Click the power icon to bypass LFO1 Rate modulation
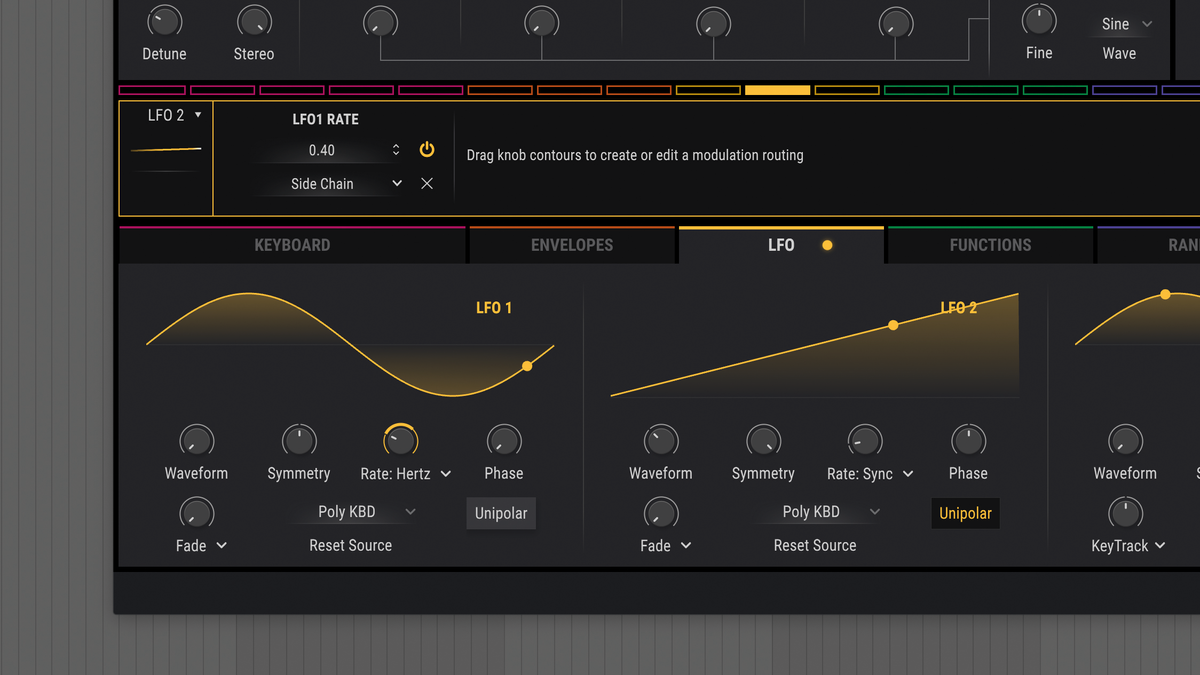The width and height of the screenshot is (1200, 675). point(427,149)
